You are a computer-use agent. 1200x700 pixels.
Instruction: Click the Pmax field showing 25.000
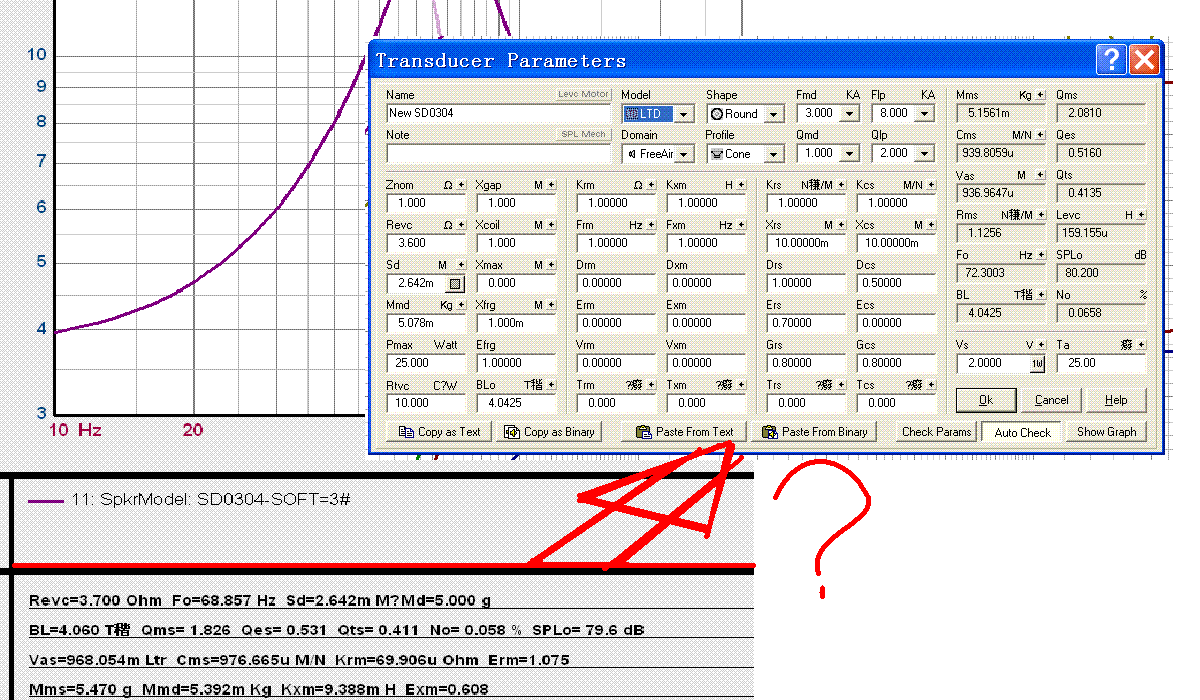click(426, 363)
